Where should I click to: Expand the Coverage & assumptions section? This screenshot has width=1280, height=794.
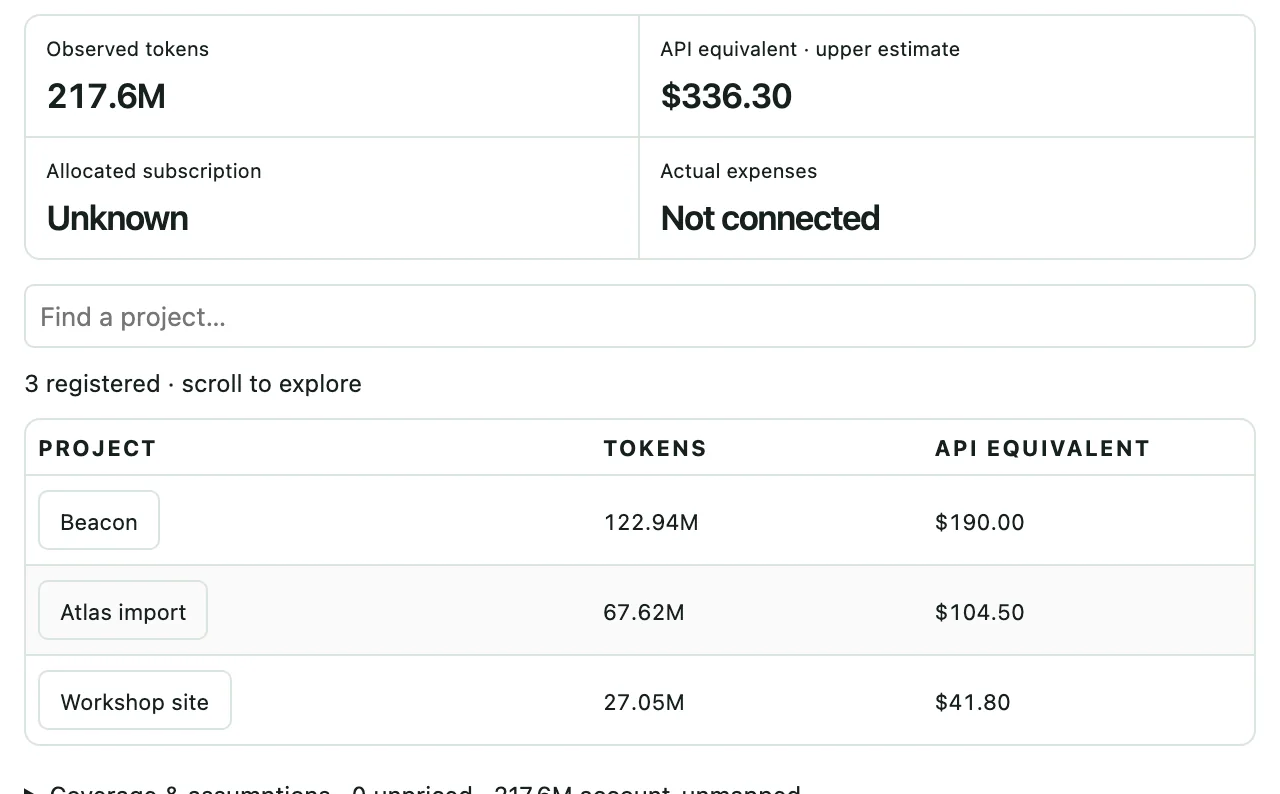[412, 788]
